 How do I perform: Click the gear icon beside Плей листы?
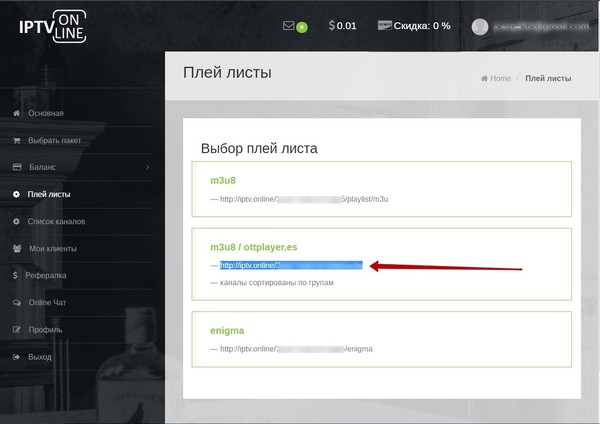[x=16, y=194]
